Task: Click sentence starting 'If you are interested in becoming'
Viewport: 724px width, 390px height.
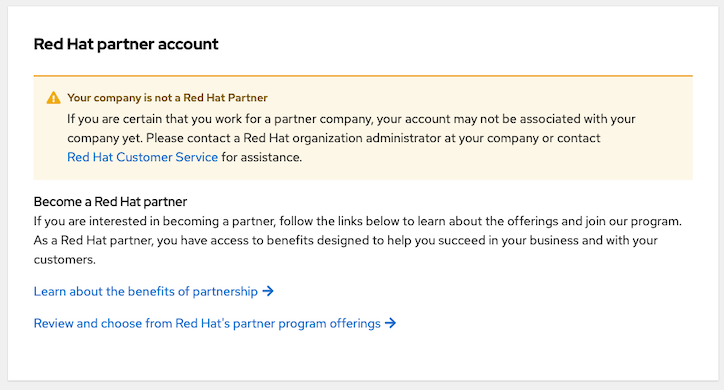Action: click(357, 221)
